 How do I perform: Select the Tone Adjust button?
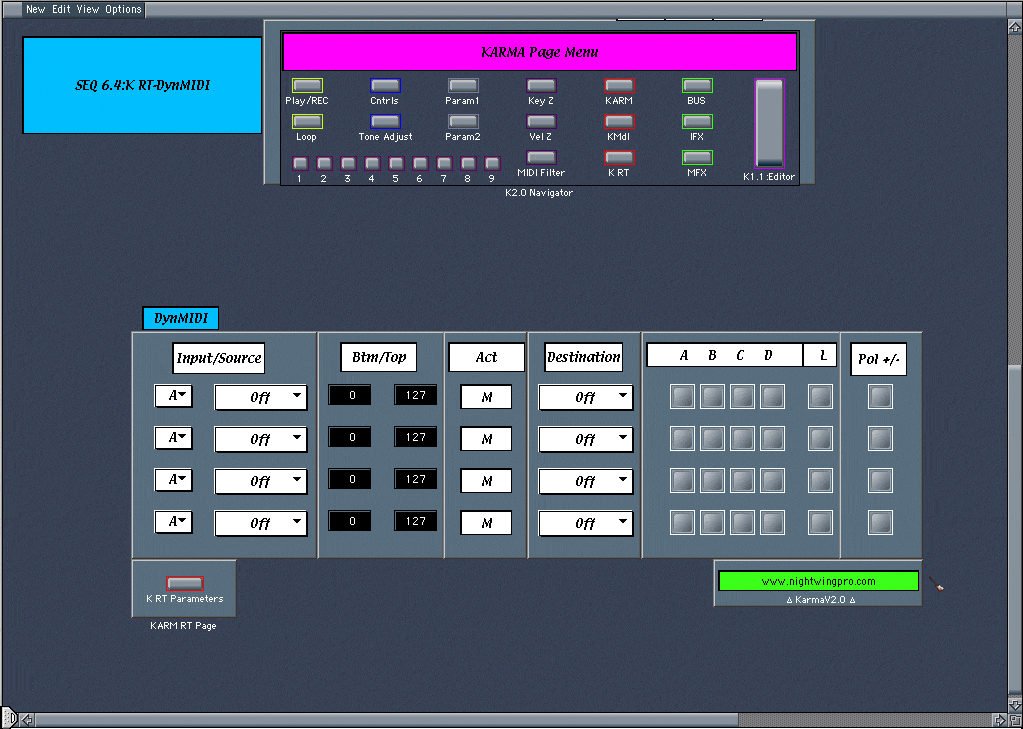pyautogui.click(x=384, y=121)
